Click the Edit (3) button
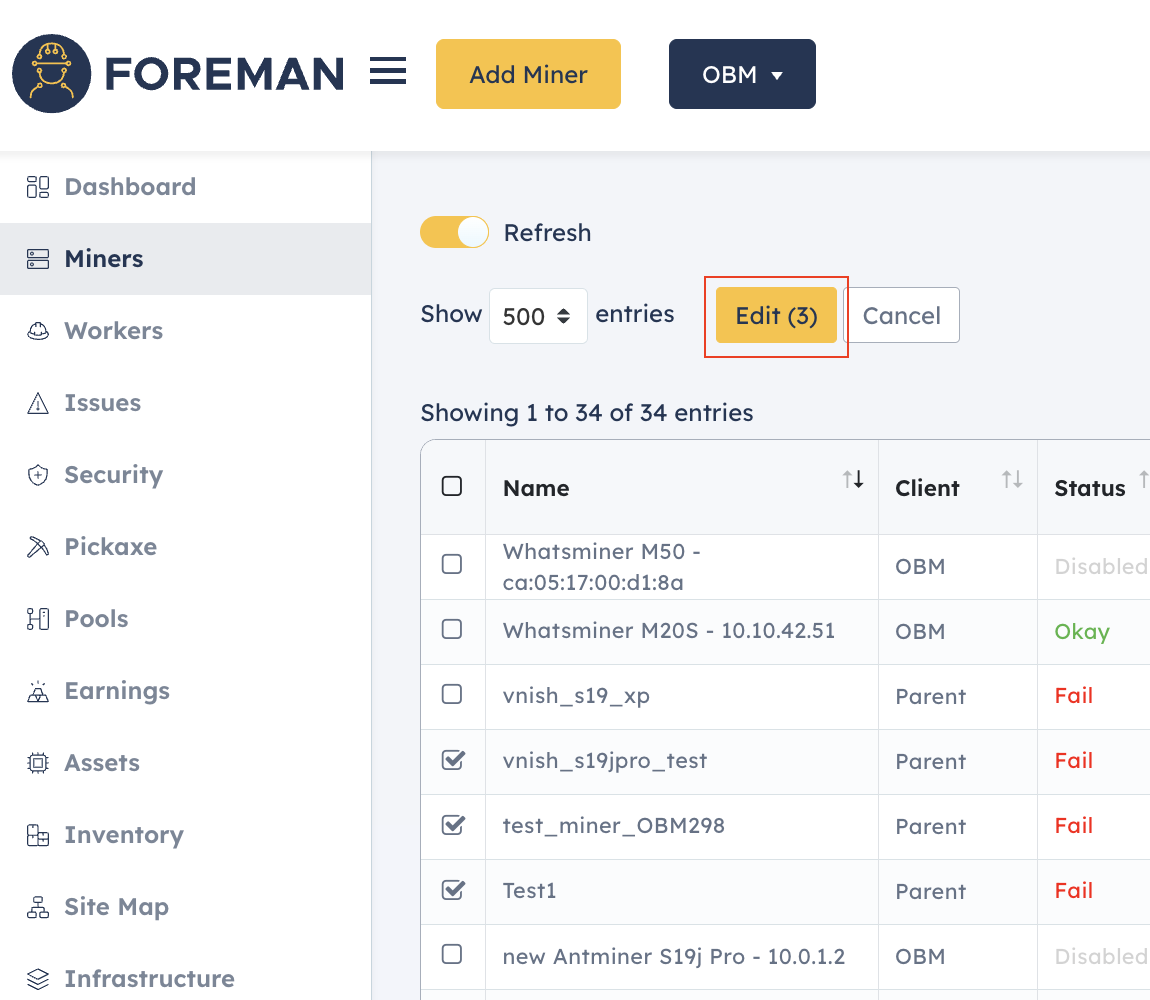1150x1000 pixels. tap(776, 315)
